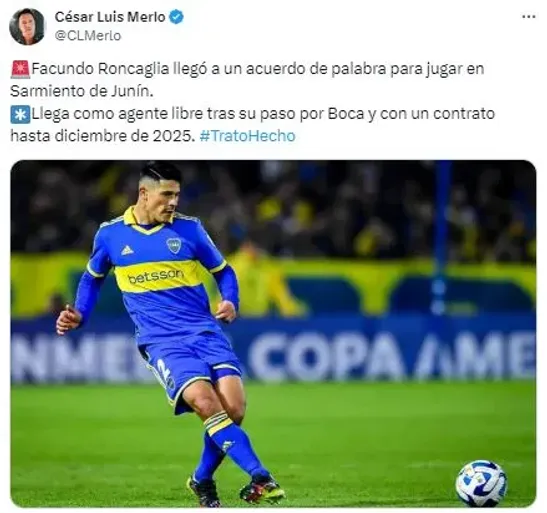Click the yellow-striped sock band
Image resolution: width=547 pixels, height=513 pixels.
point(218,423)
